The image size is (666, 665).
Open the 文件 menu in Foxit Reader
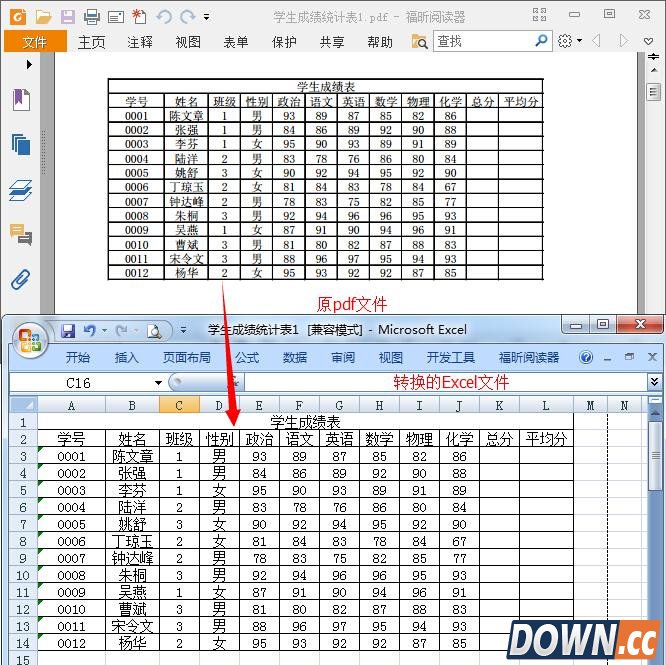[35, 42]
